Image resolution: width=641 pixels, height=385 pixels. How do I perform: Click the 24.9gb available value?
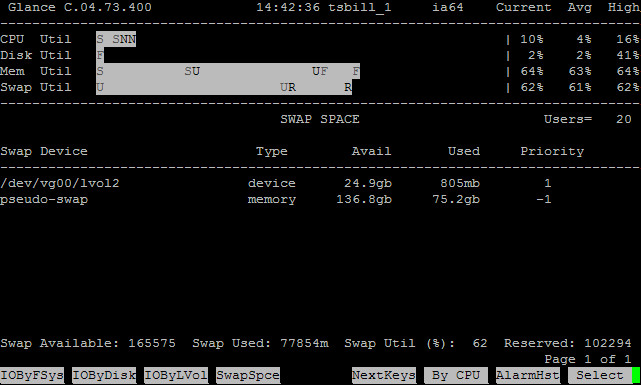click(368, 183)
